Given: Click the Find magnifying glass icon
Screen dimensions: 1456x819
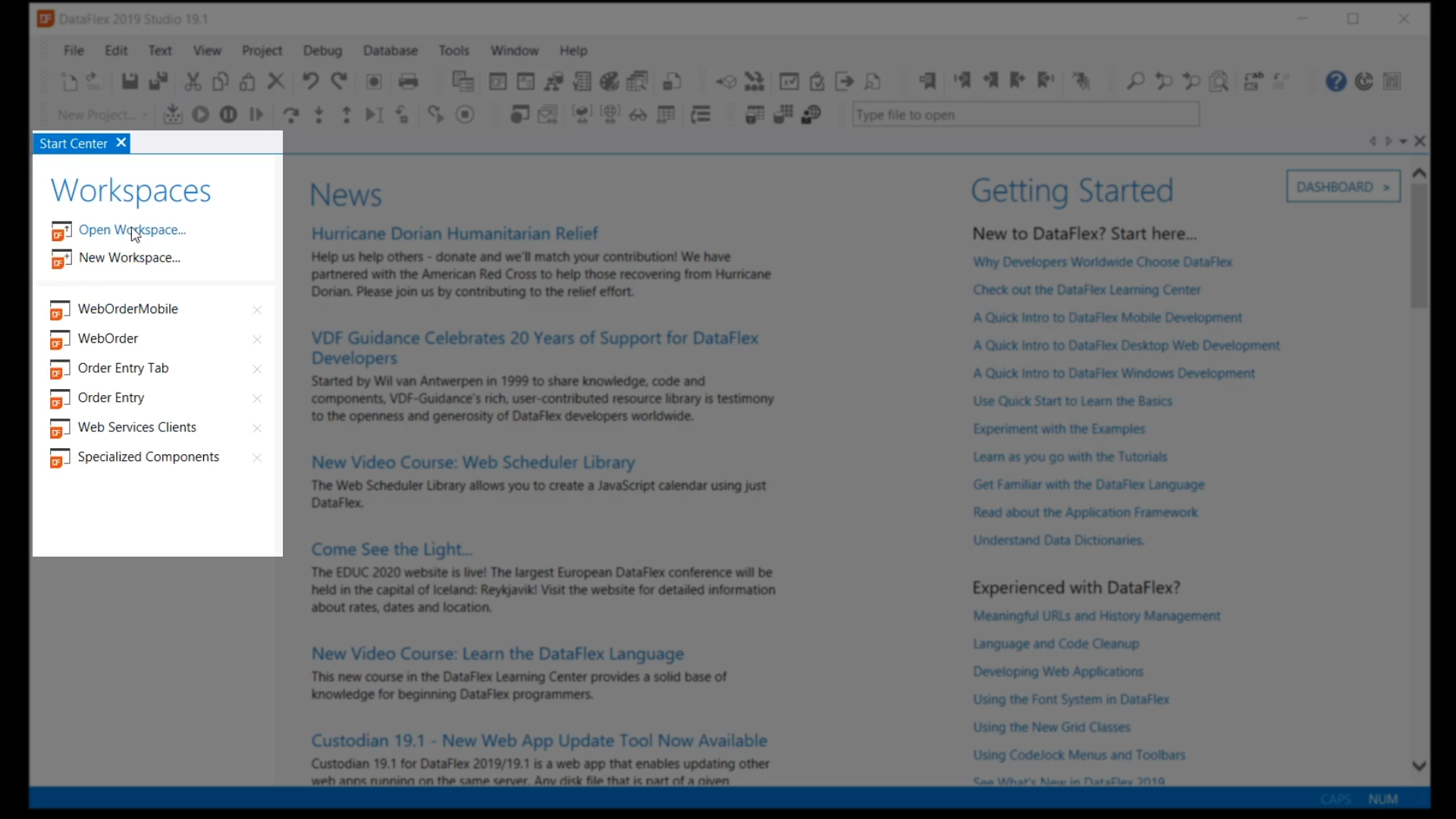Looking at the screenshot, I should click(x=1135, y=81).
